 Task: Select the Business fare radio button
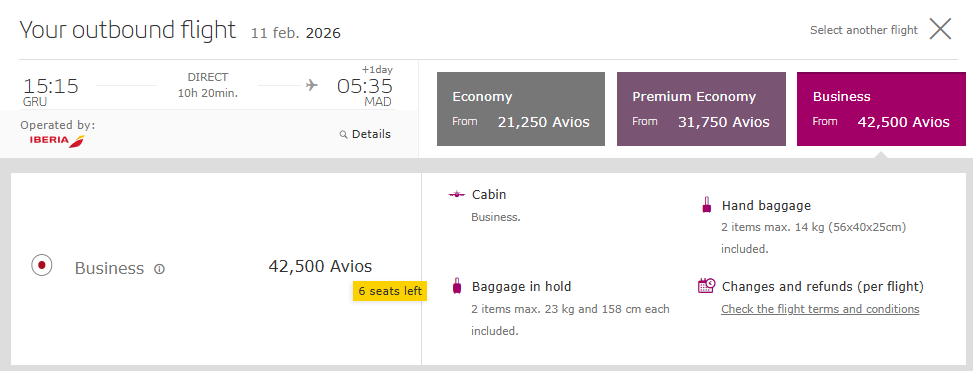pyautogui.click(x=42, y=266)
